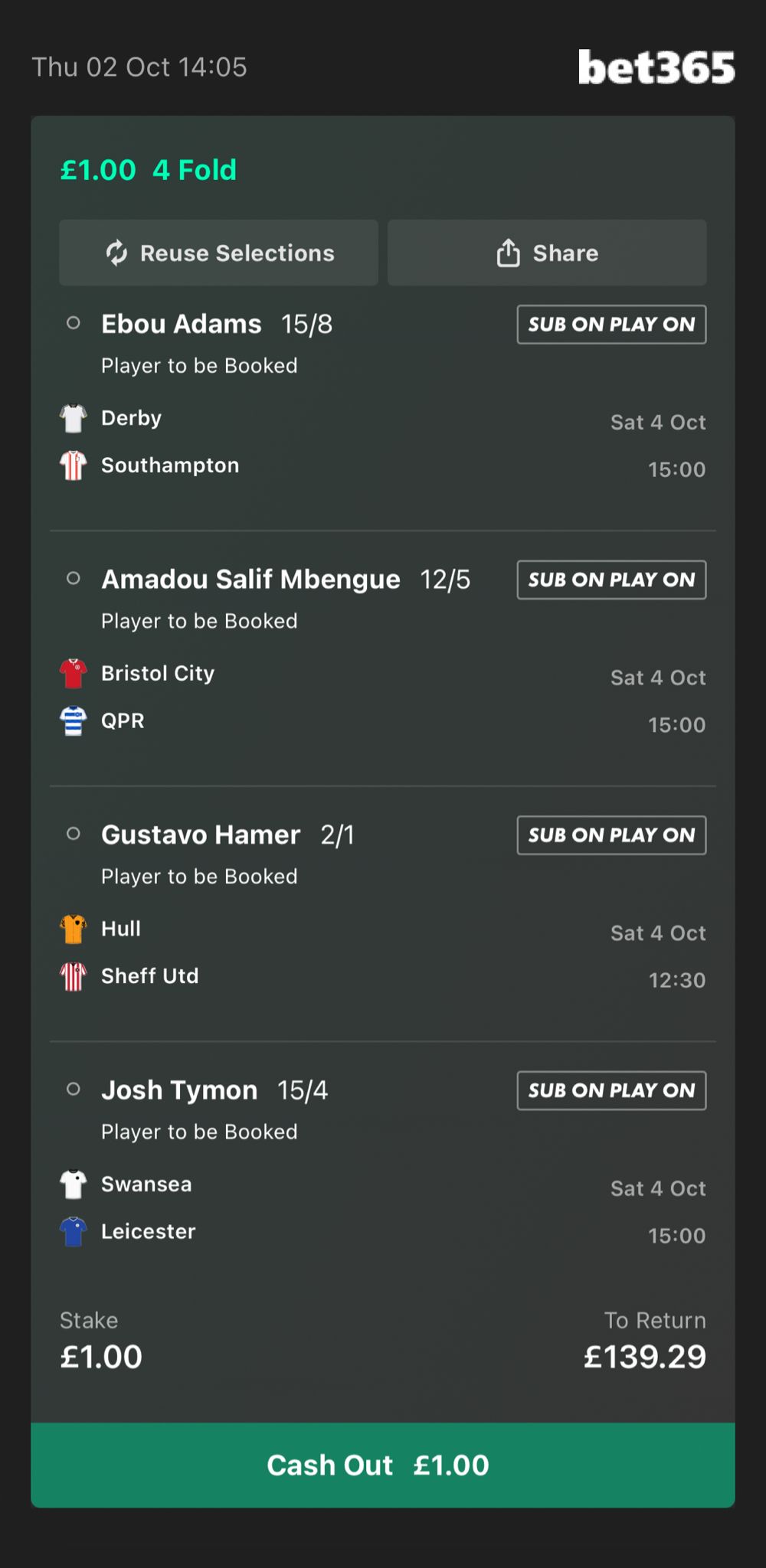766x1568 pixels.
Task: Click the bet365 logo
Action: 656,67
